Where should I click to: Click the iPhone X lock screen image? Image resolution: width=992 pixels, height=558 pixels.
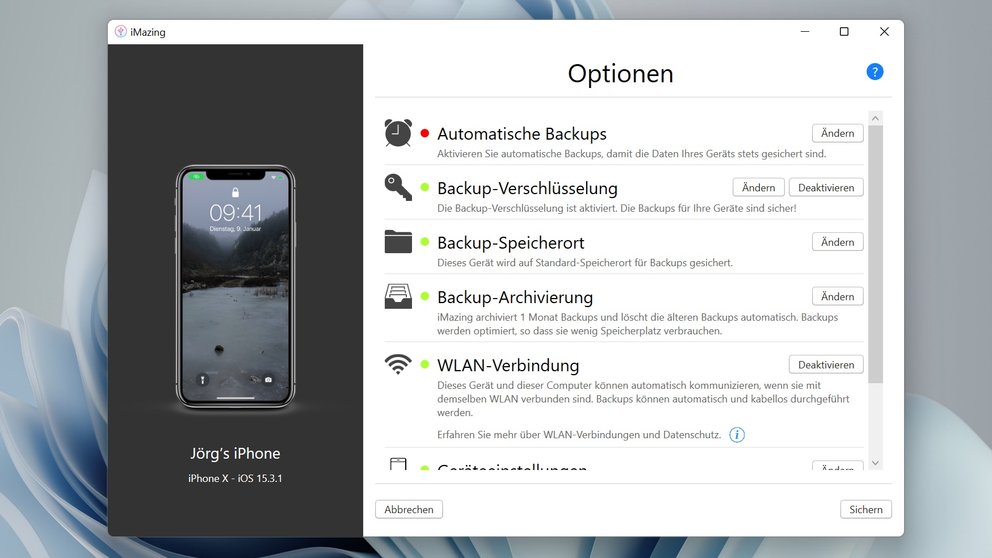pyautogui.click(x=235, y=287)
